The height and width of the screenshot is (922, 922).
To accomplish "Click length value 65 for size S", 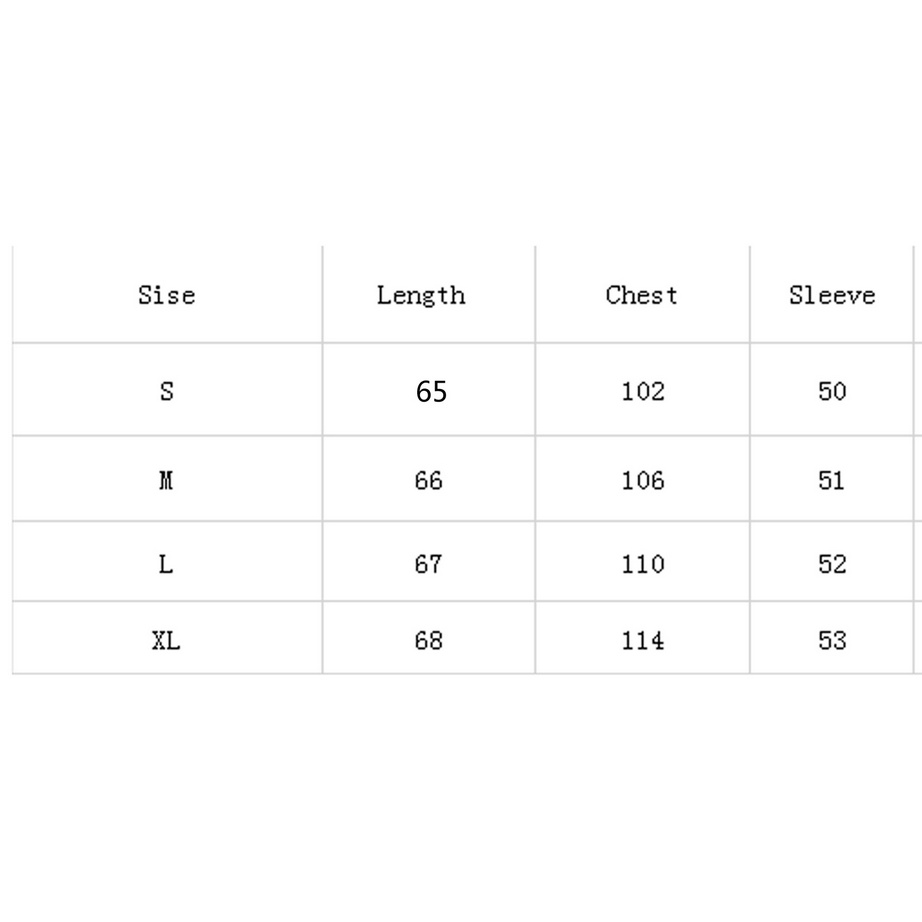I will [431, 392].
